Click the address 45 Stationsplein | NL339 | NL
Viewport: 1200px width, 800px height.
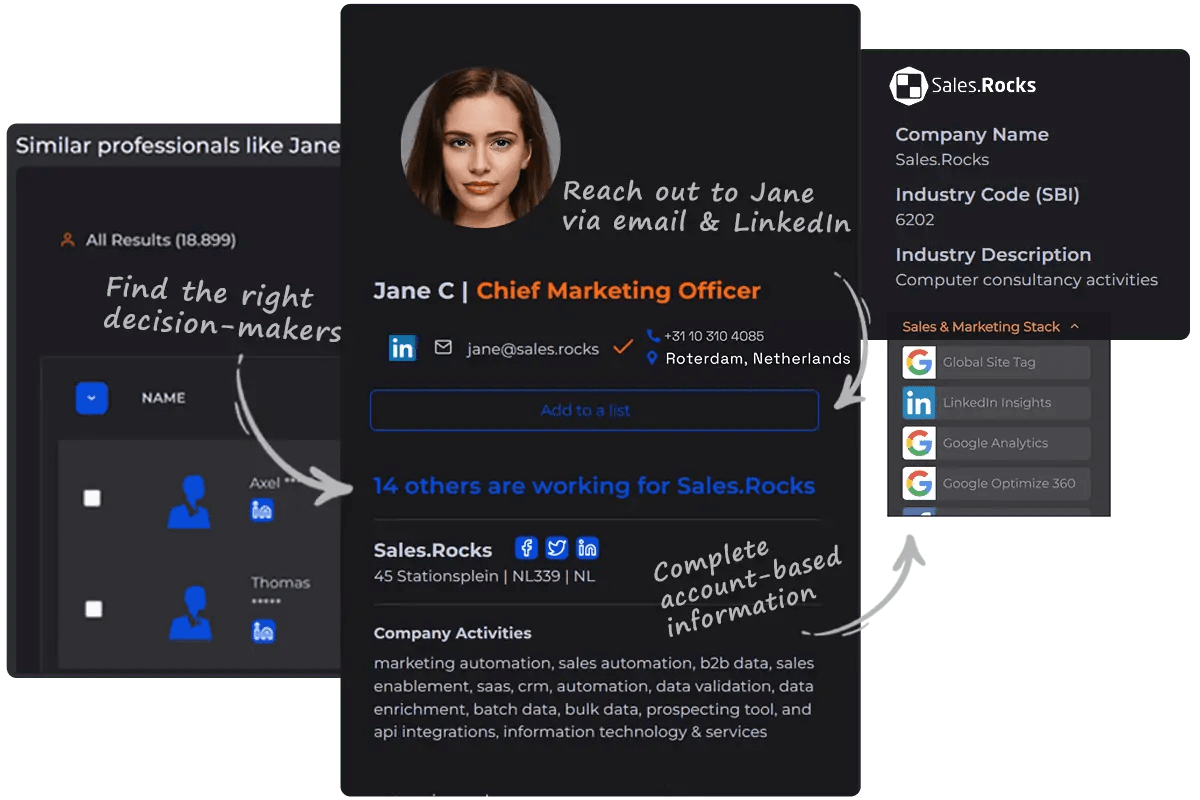484,576
